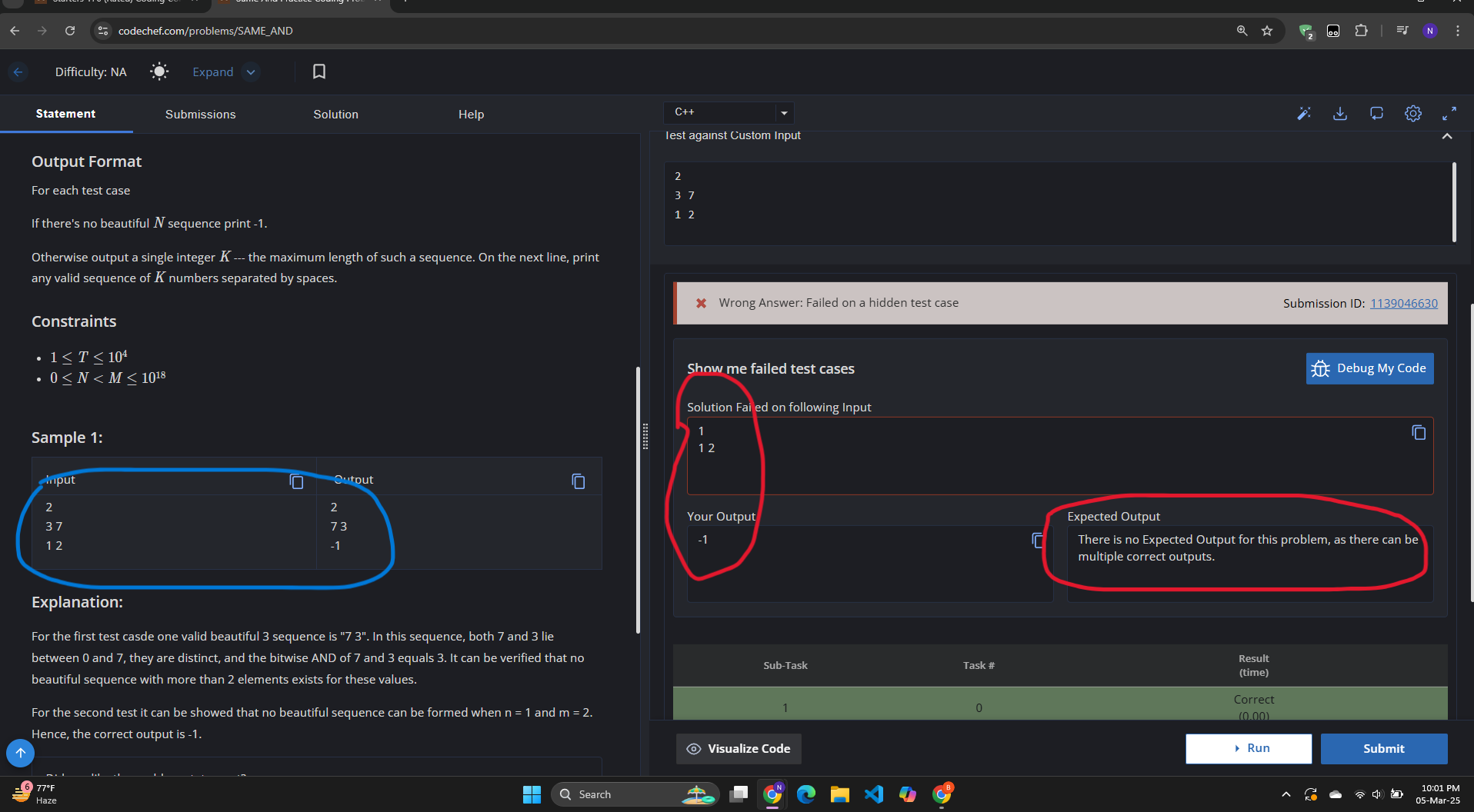View site information icon in address bar
Viewport: 1474px width, 812px height.
pyautogui.click(x=102, y=31)
